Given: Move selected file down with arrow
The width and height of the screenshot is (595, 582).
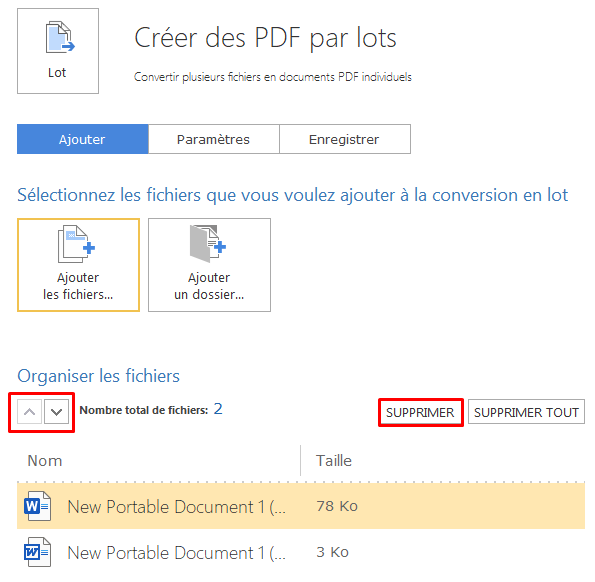Looking at the screenshot, I should point(57,412).
